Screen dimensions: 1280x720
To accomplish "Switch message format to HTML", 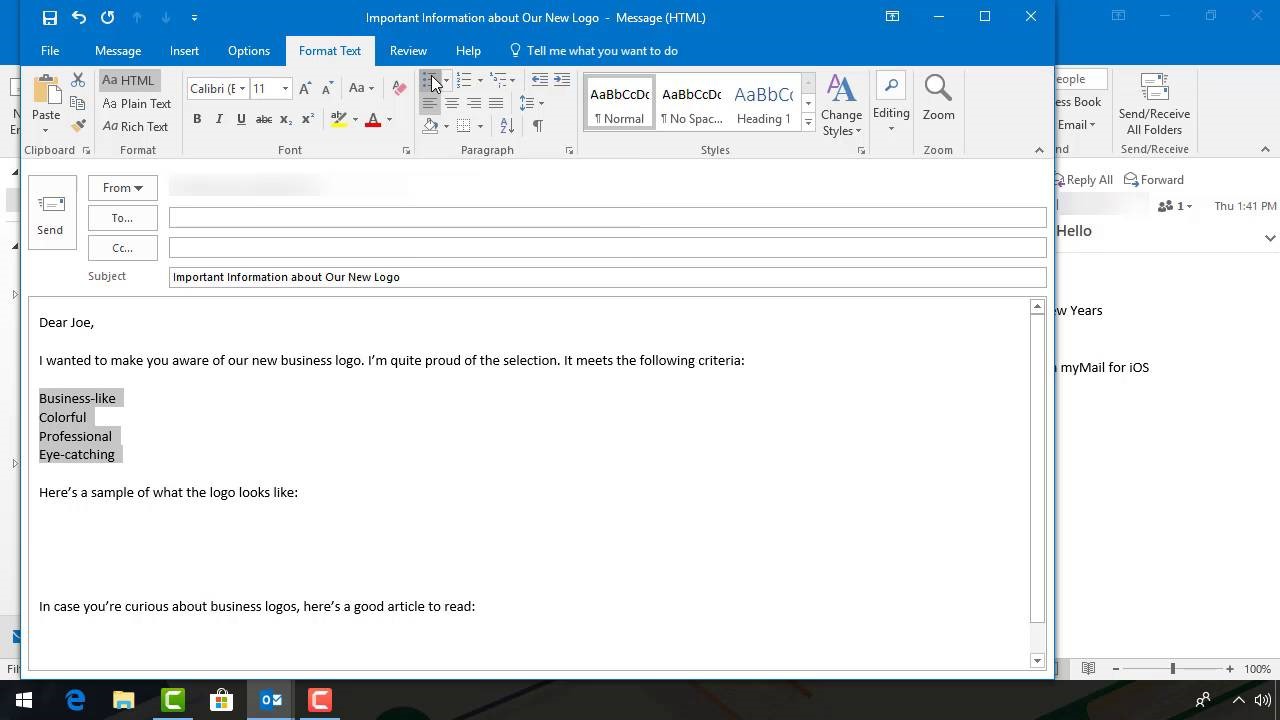I will pyautogui.click(x=128, y=80).
